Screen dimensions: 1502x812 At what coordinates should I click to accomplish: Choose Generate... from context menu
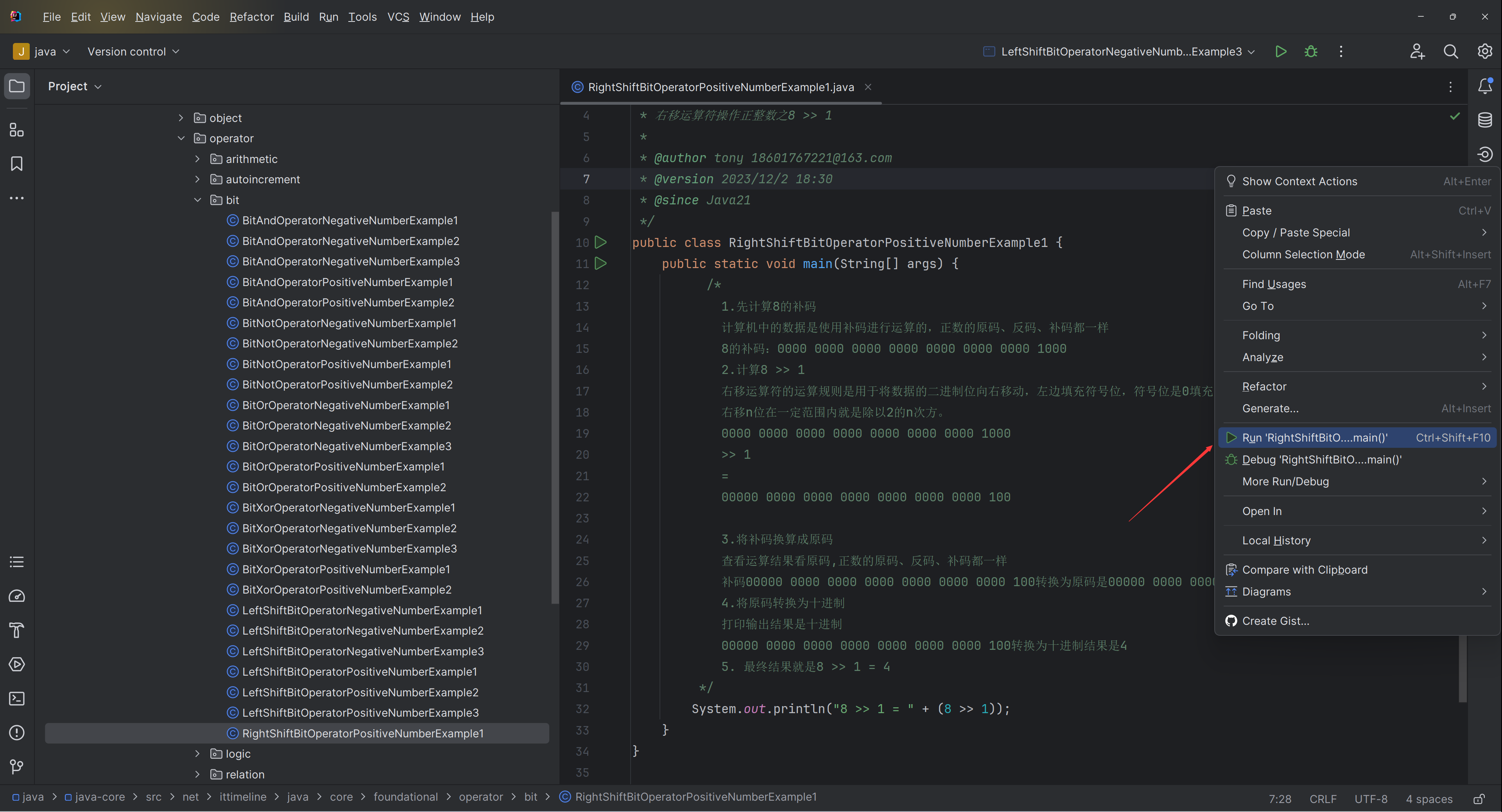pyautogui.click(x=1358, y=409)
